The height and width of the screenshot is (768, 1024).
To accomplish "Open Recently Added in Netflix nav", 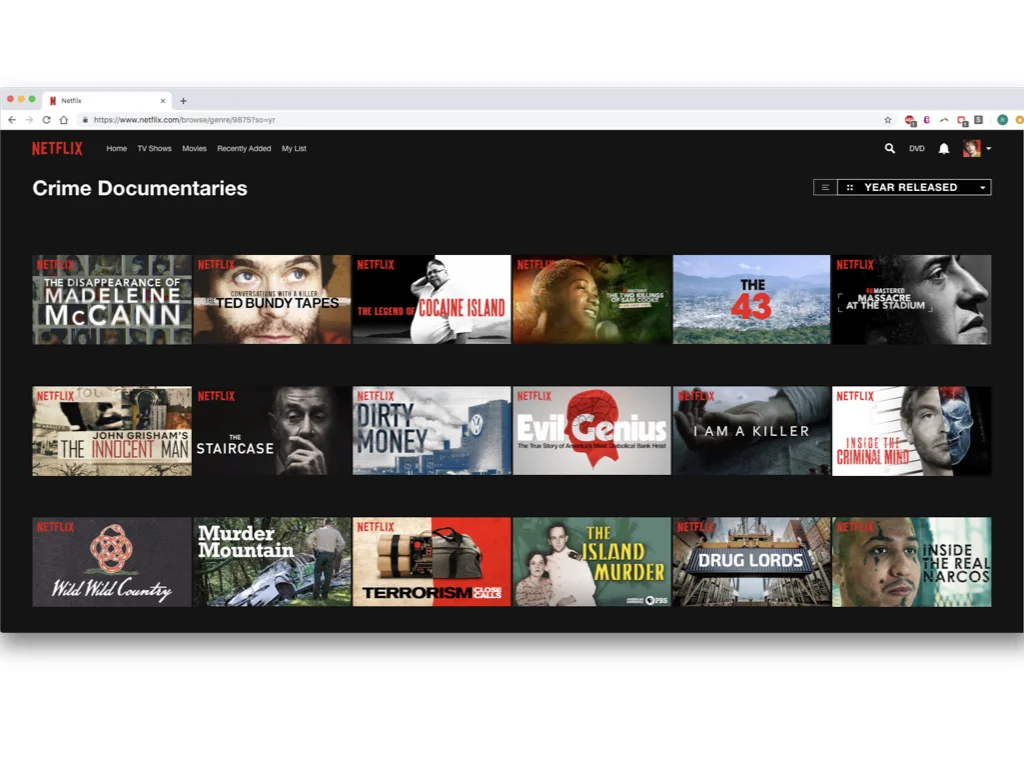I will (244, 149).
